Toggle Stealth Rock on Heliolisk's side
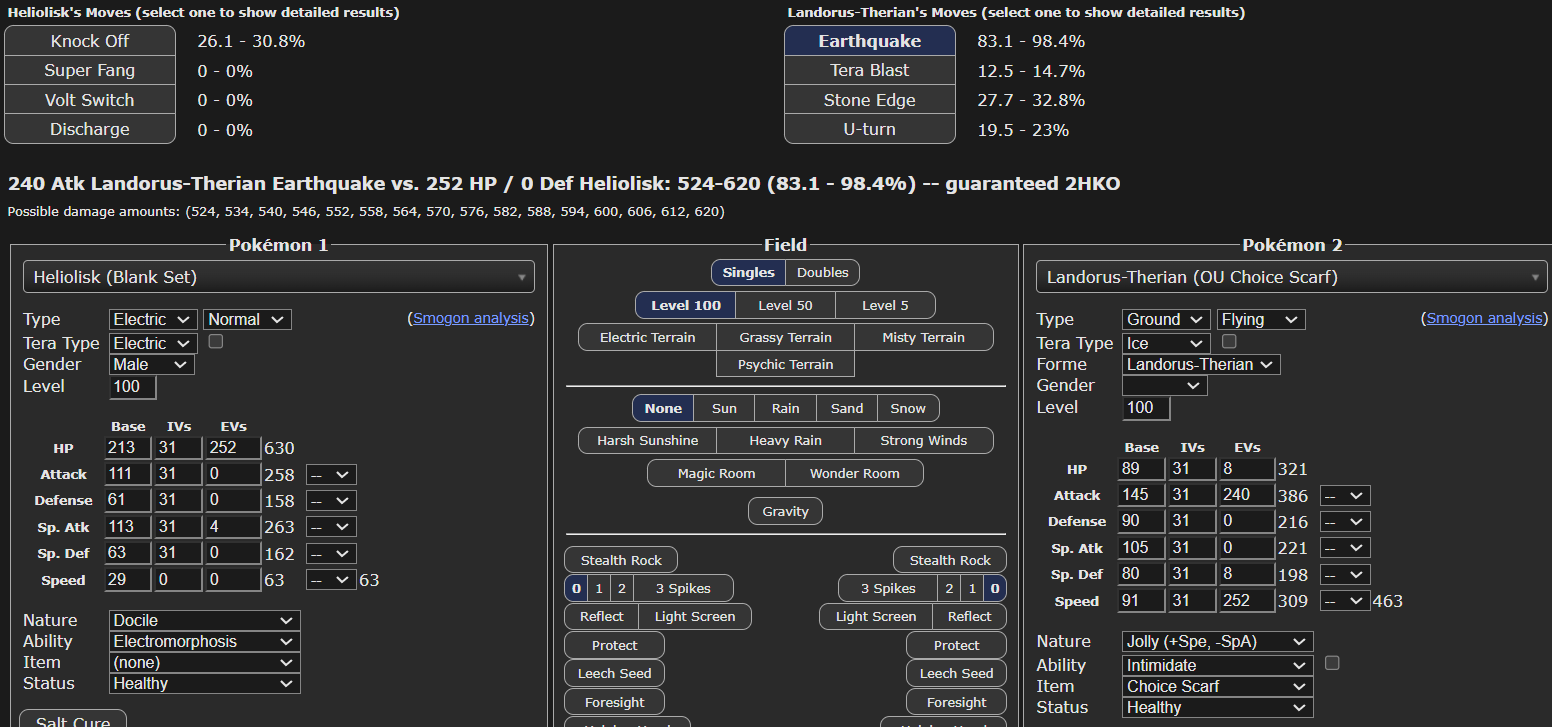Image resolution: width=1552 pixels, height=727 pixels. [x=620, y=560]
